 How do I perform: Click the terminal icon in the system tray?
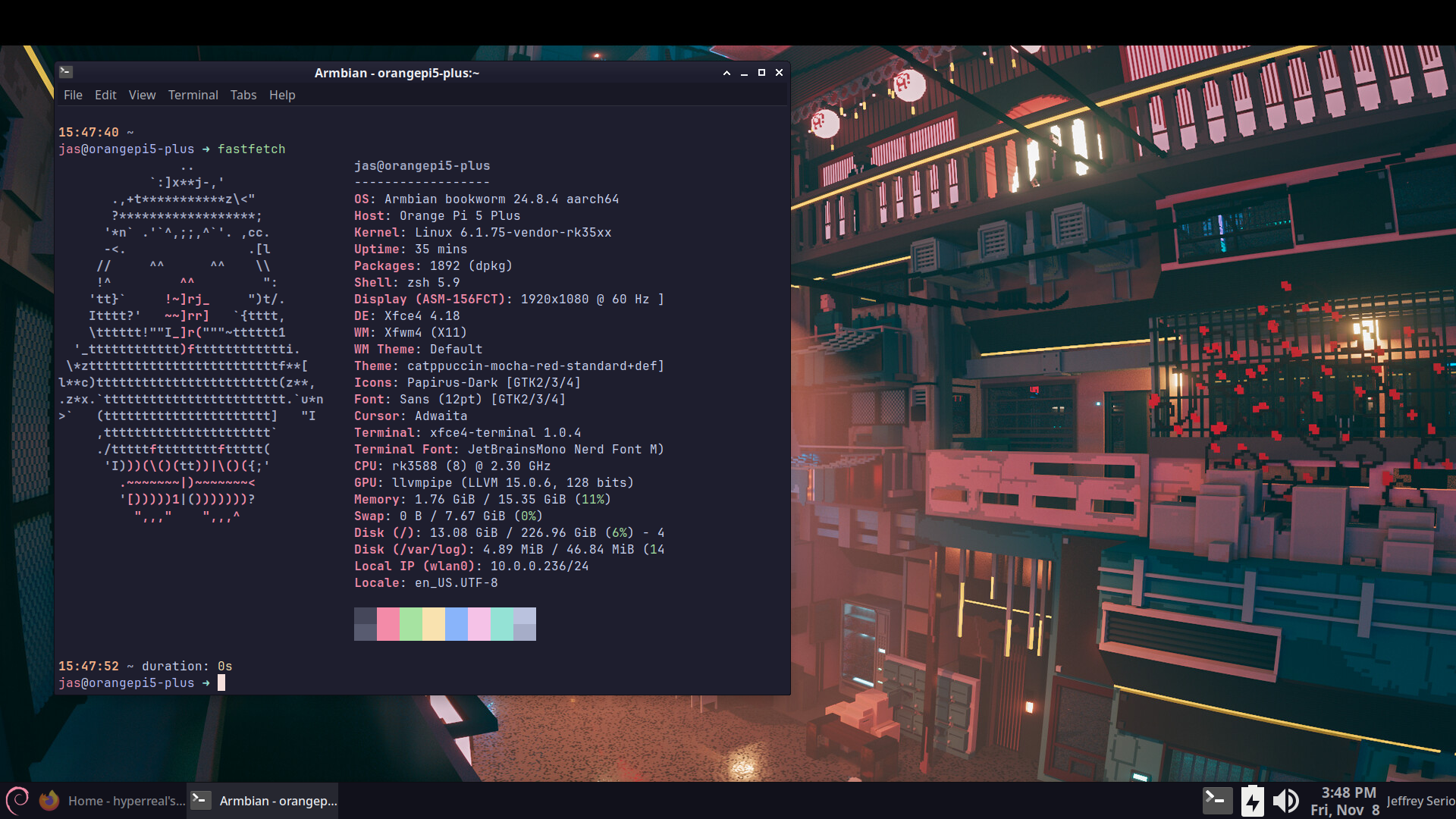tap(1216, 800)
